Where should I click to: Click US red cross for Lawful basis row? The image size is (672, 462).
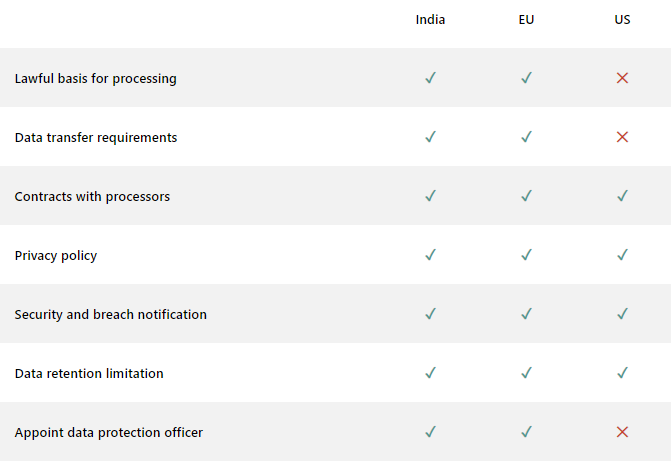(622, 78)
